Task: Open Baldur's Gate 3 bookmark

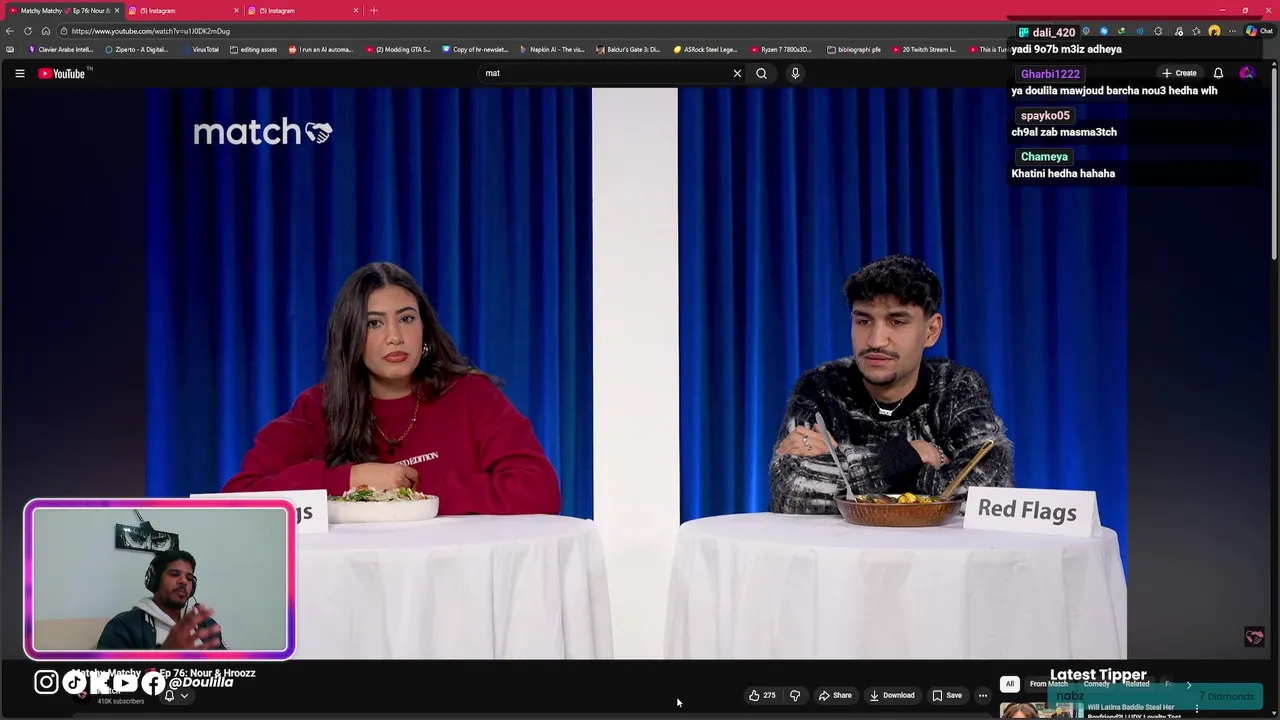Action: pyautogui.click(x=628, y=49)
